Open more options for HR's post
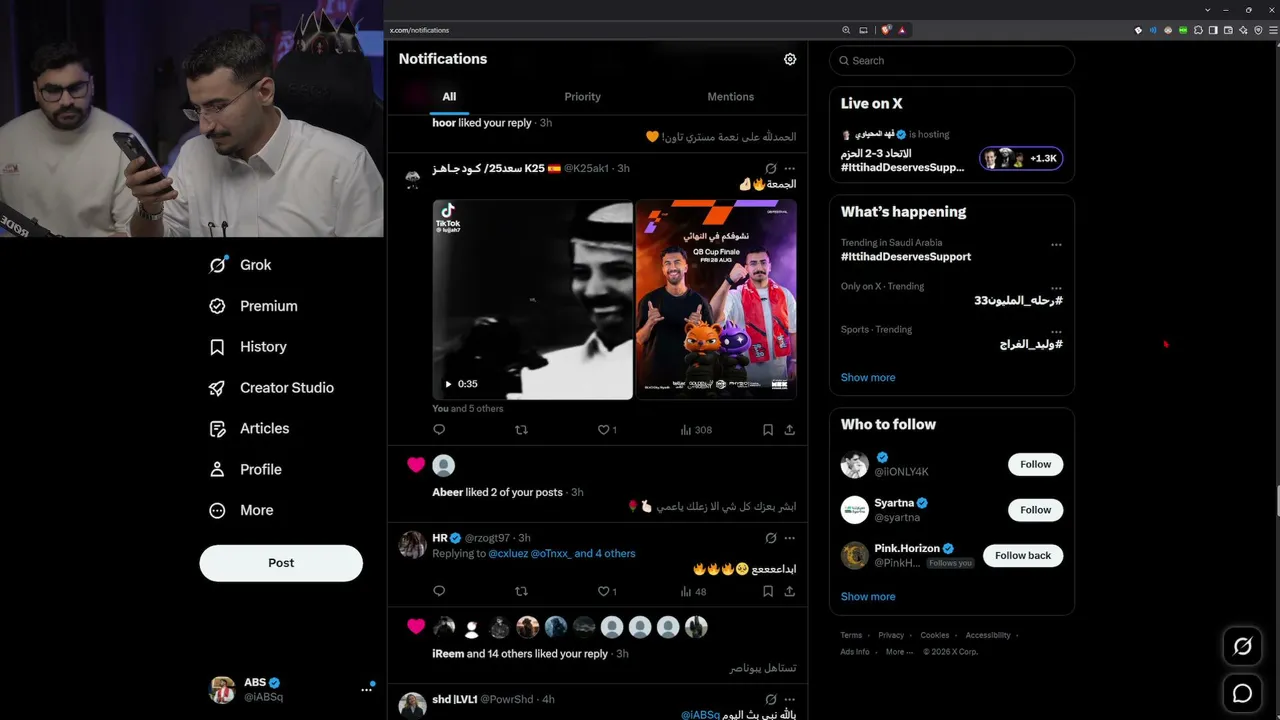The image size is (1280, 720). [790, 538]
